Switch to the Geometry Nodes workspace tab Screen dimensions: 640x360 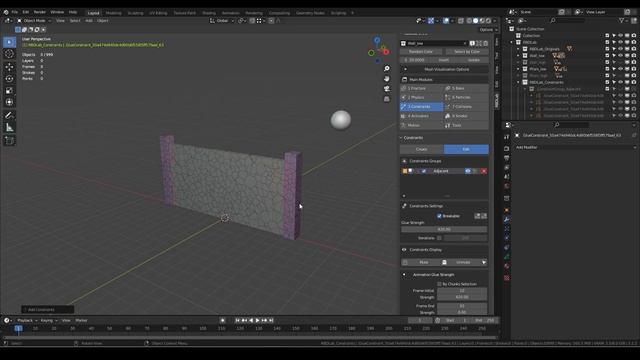point(310,13)
